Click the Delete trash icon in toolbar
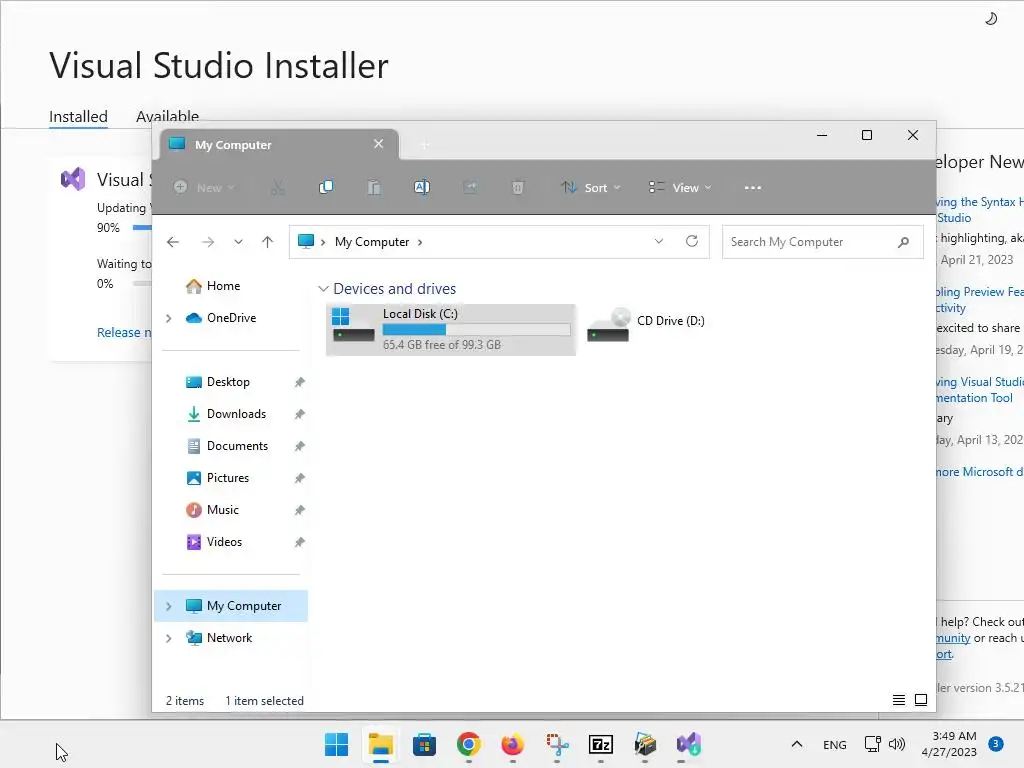 click(x=517, y=187)
